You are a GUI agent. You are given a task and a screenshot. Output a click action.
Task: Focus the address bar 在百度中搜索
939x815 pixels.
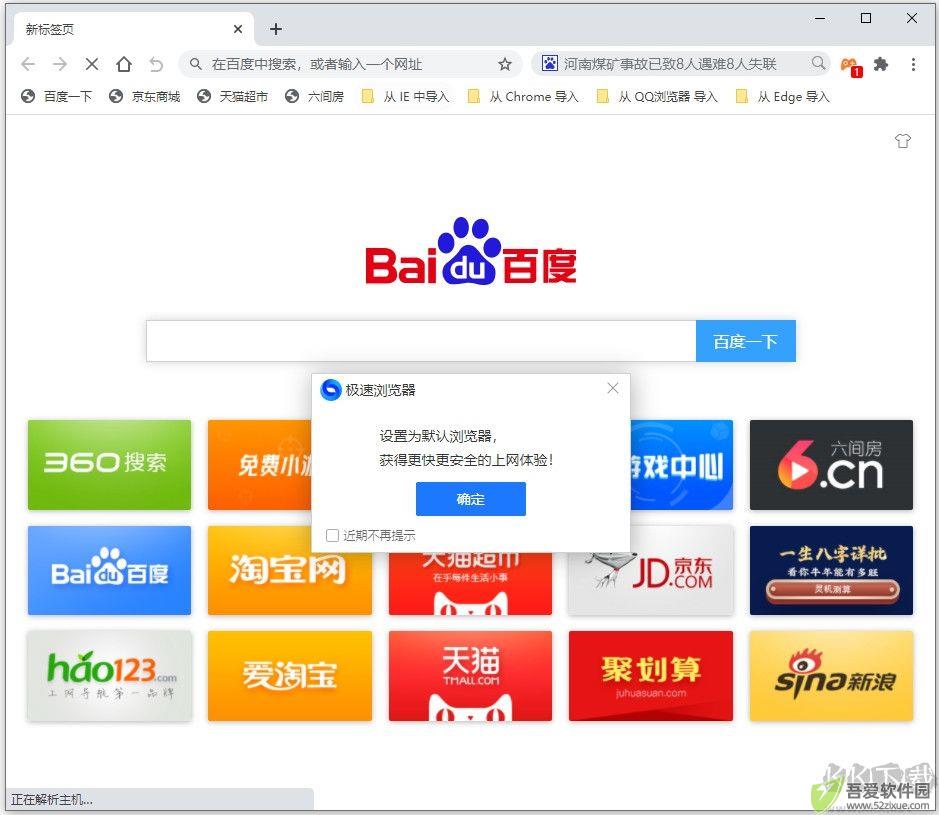(x=349, y=64)
